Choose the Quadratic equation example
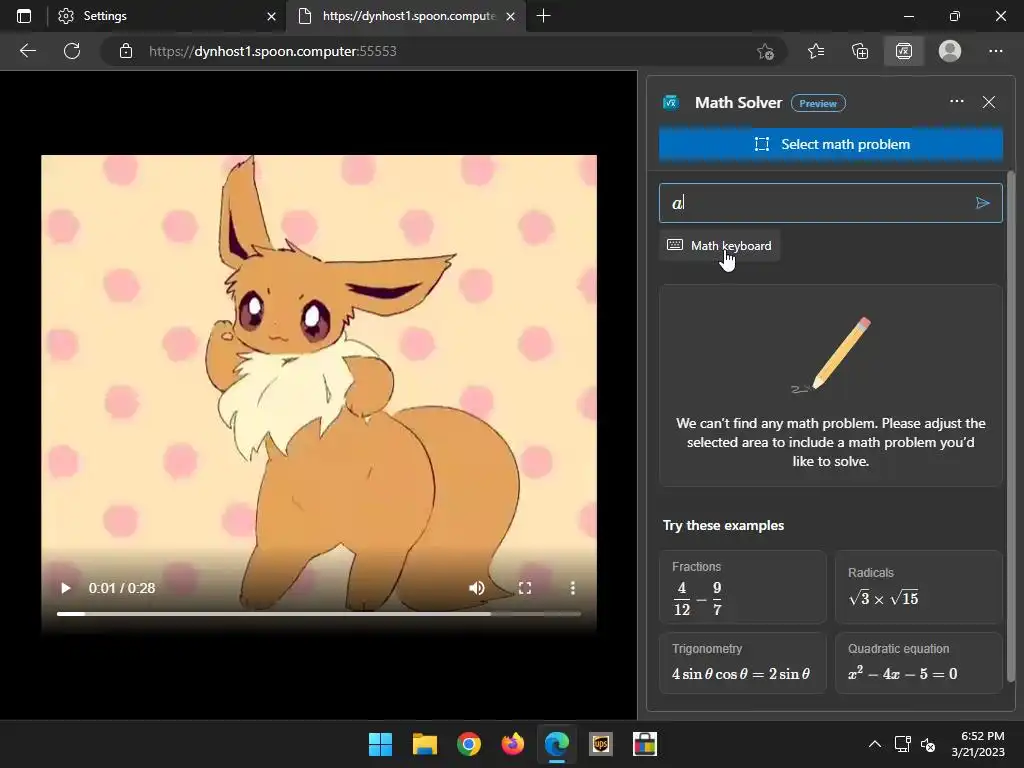The image size is (1024, 768). point(918,662)
